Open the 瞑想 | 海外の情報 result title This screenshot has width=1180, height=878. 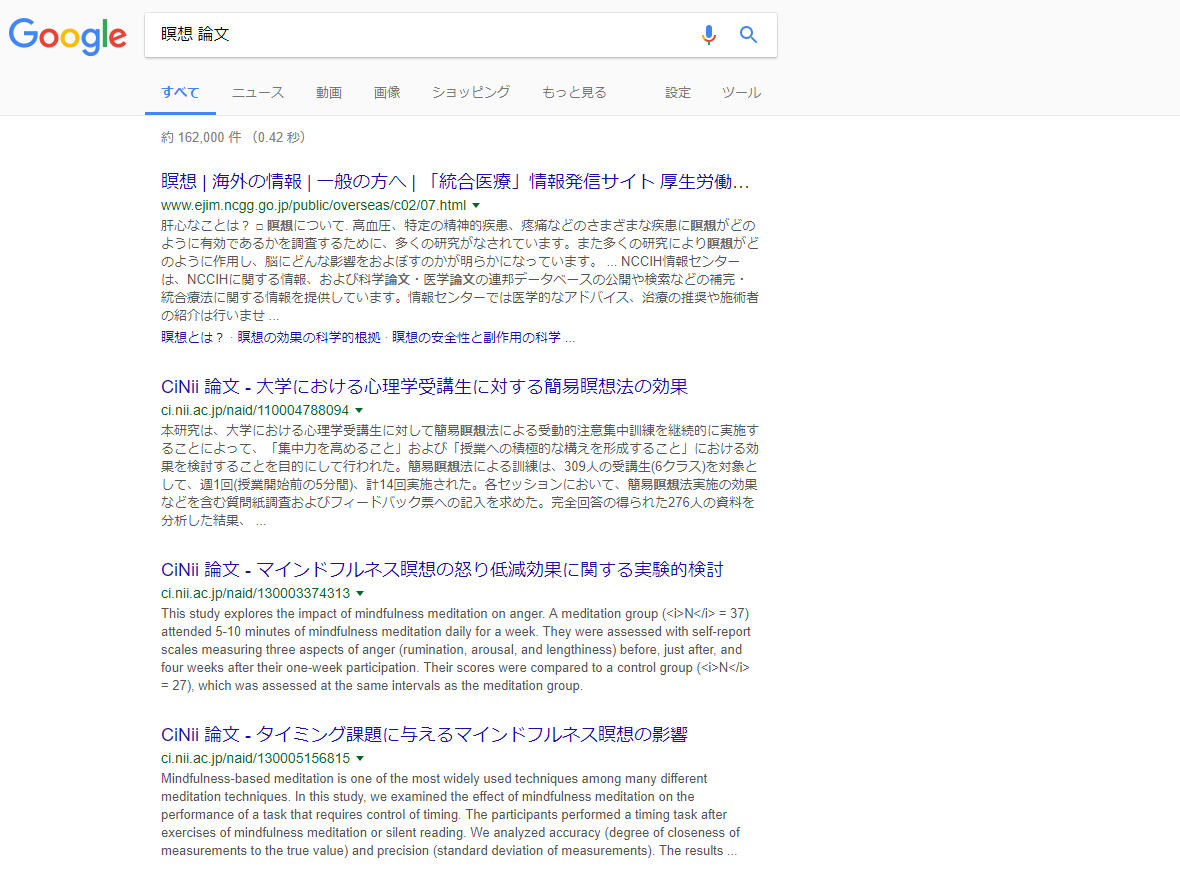pyautogui.click(x=455, y=181)
